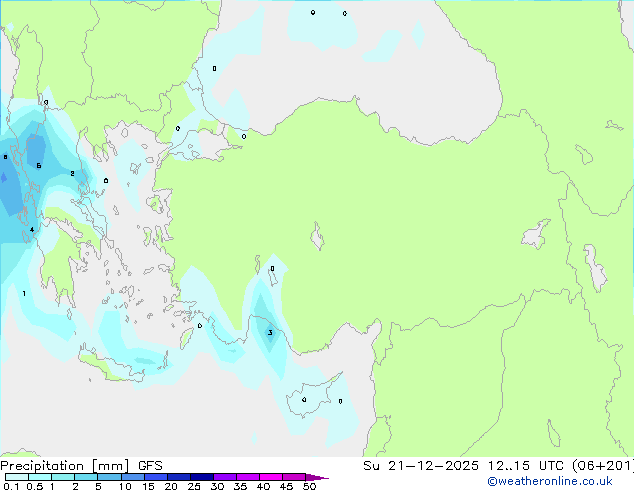The image size is (634, 490).
Task: Click the 30–35 mm purple legend swatch
Action: (225, 477)
